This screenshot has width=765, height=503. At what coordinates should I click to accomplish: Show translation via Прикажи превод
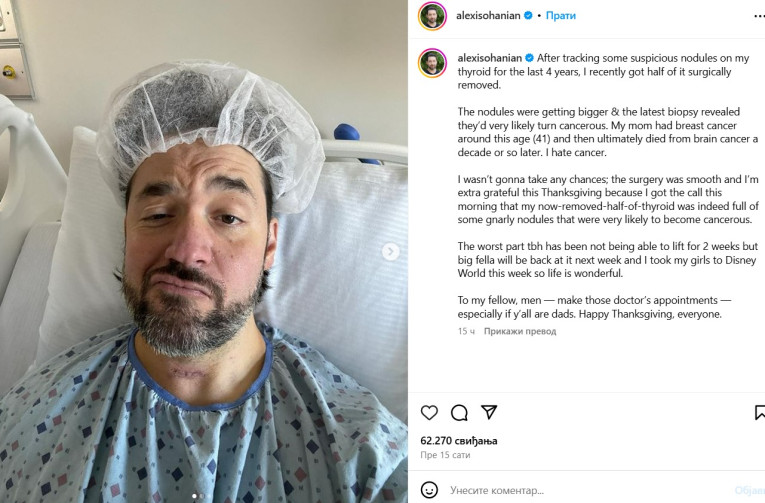pyautogui.click(x=520, y=331)
